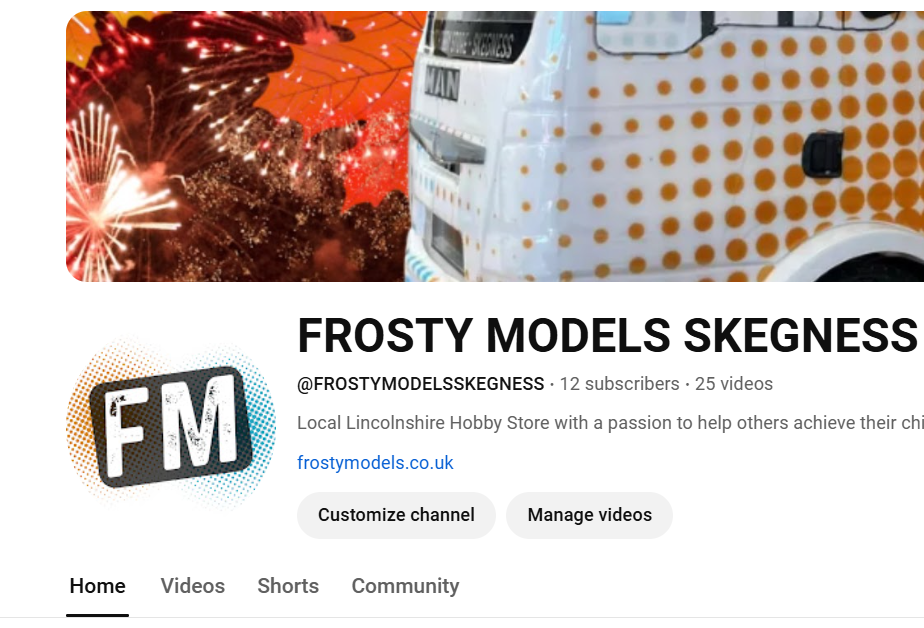Click the white fireworks burst in the banner
Image resolution: width=924 pixels, height=628 pixels.
(112, 194)
